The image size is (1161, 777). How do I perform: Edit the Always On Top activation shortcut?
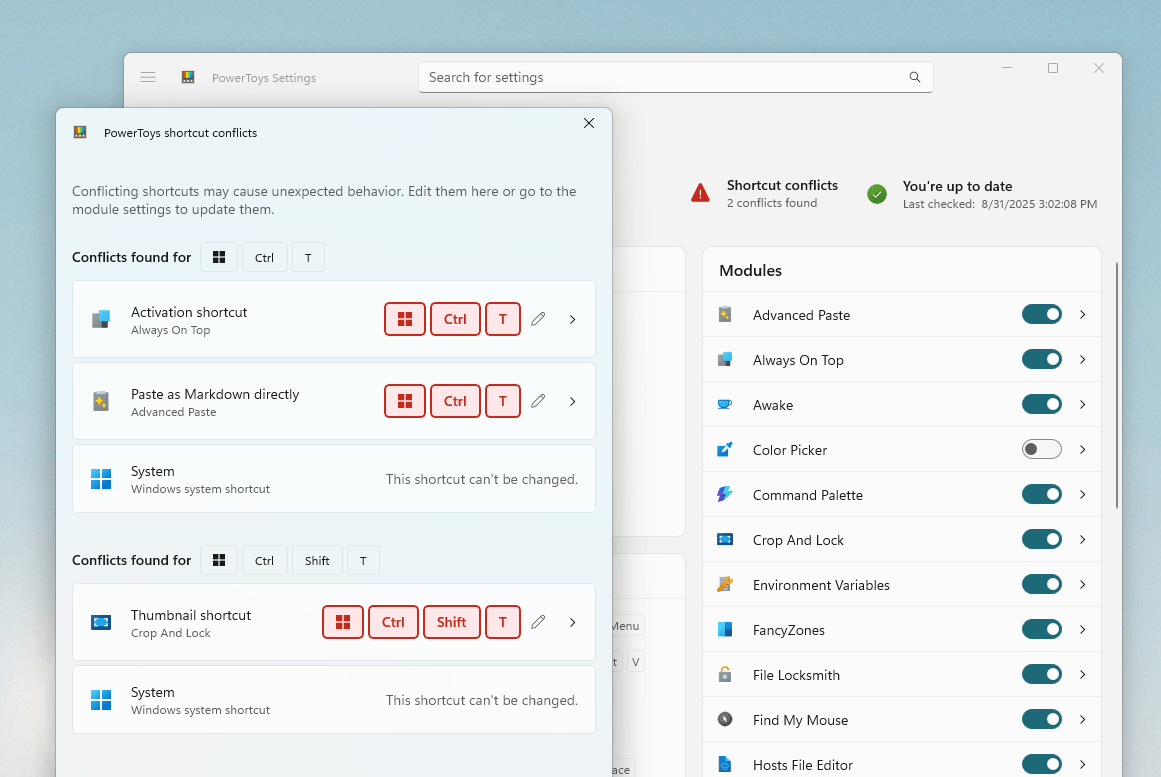coord(538,319)
